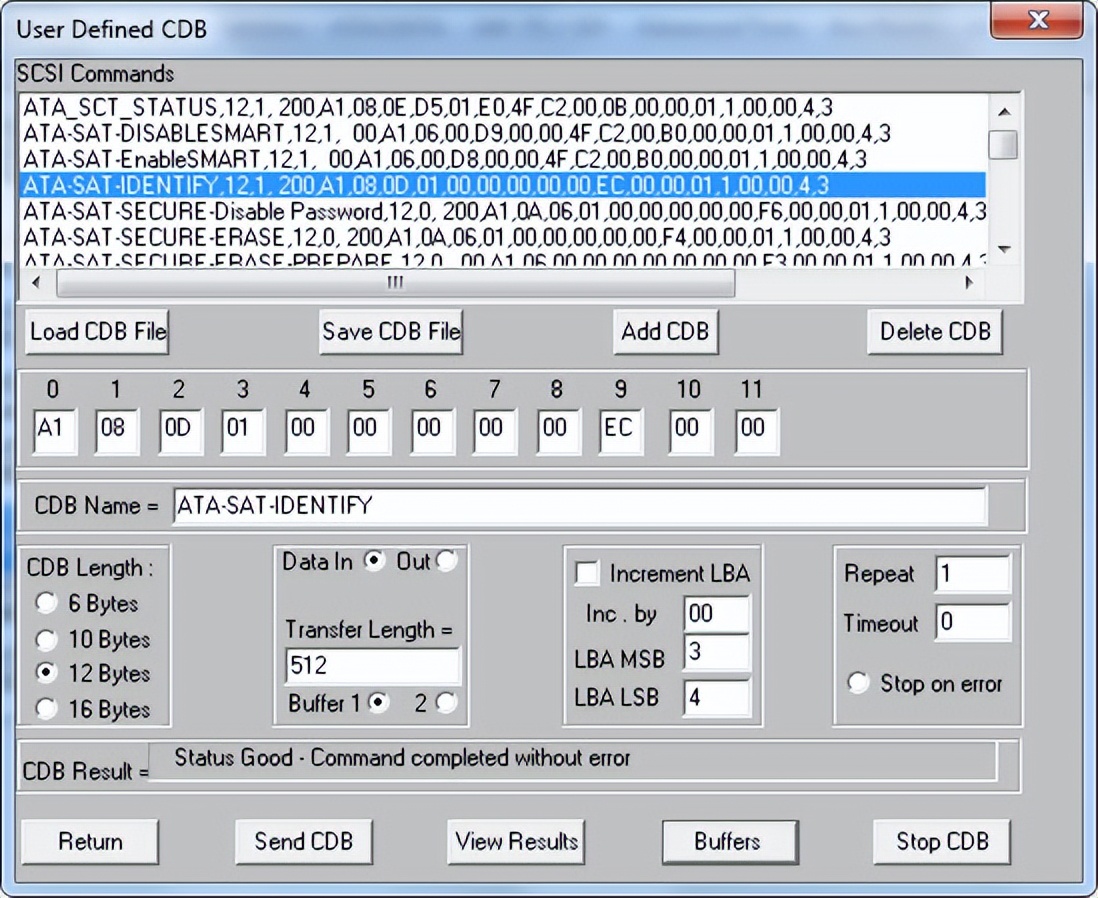The width and height of the screenshot is (1098, 898).
Task: Click Send CDB to execute the command
Action: (x=304, y=841)
